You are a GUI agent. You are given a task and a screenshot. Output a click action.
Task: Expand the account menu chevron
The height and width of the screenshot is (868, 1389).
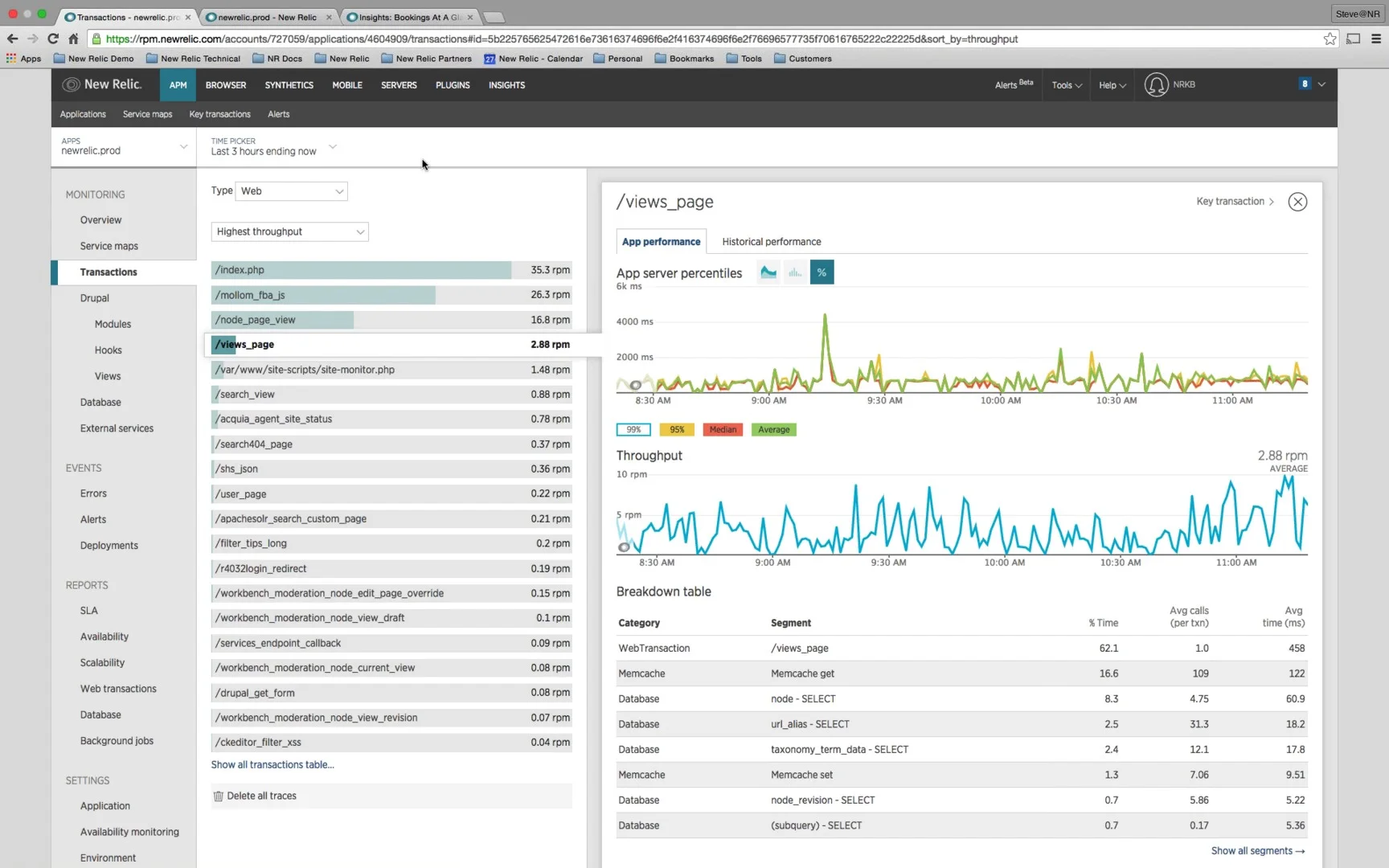pyautogui.click(x=1321, y=84)
